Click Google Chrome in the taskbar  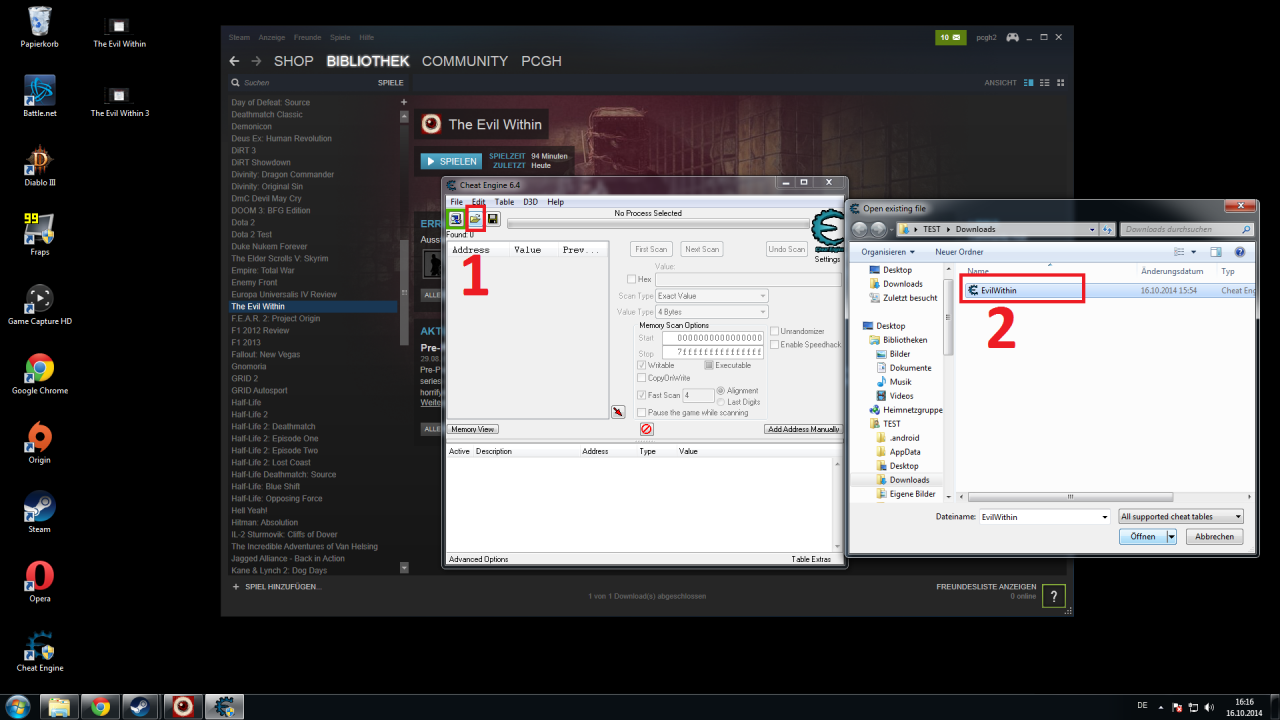(100, 707)
